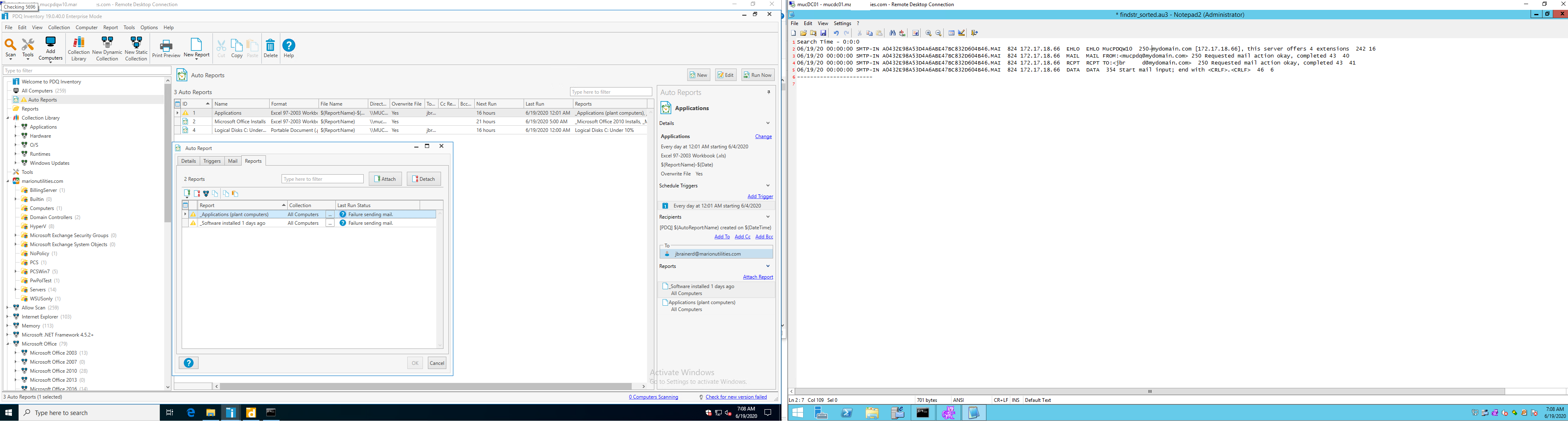This screenshot has height=422, width=1568.
Task: Click the Add Trigger link
Action: pyautogui.click(x=760, y=197)
